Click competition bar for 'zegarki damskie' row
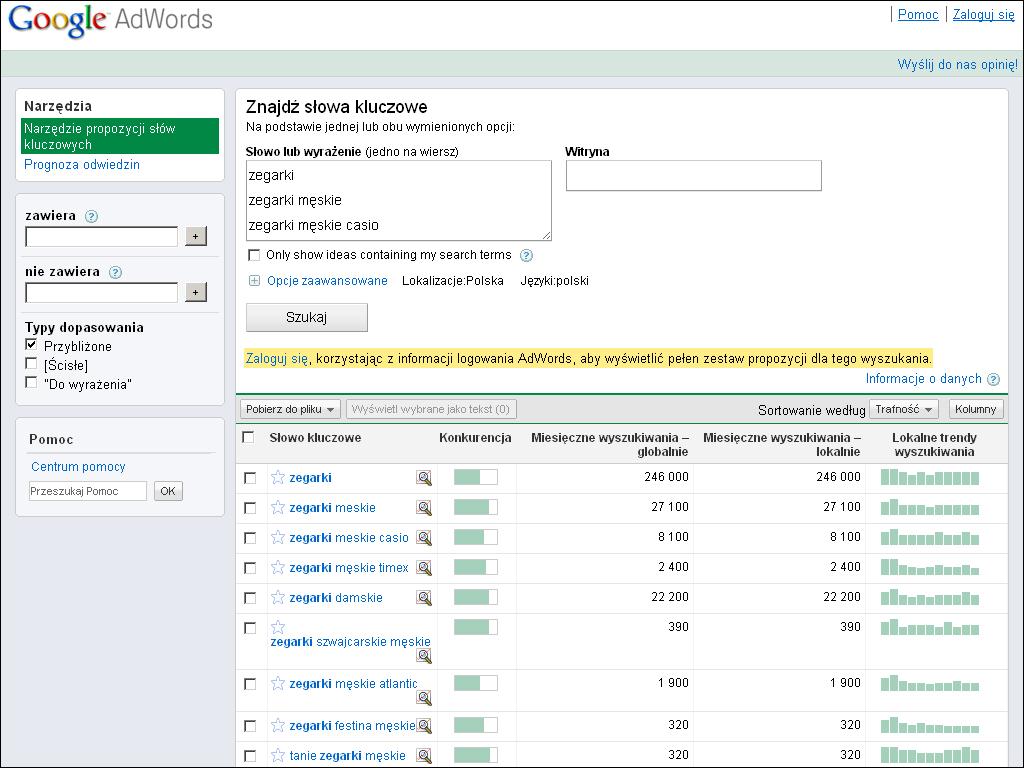This screenshot has width=1024, height=768. tap(475, 598)
